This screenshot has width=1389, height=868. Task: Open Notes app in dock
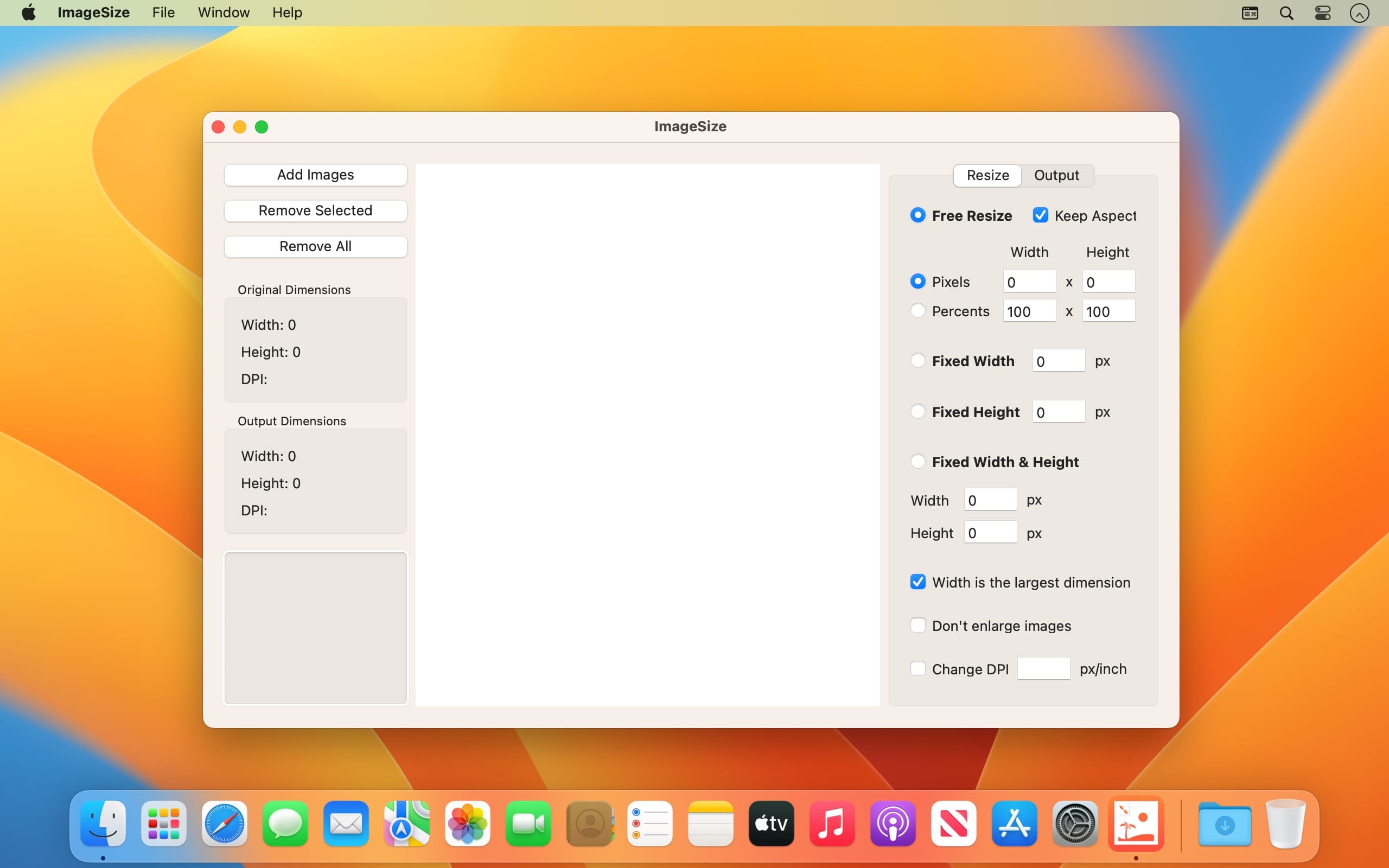(711, 823)
